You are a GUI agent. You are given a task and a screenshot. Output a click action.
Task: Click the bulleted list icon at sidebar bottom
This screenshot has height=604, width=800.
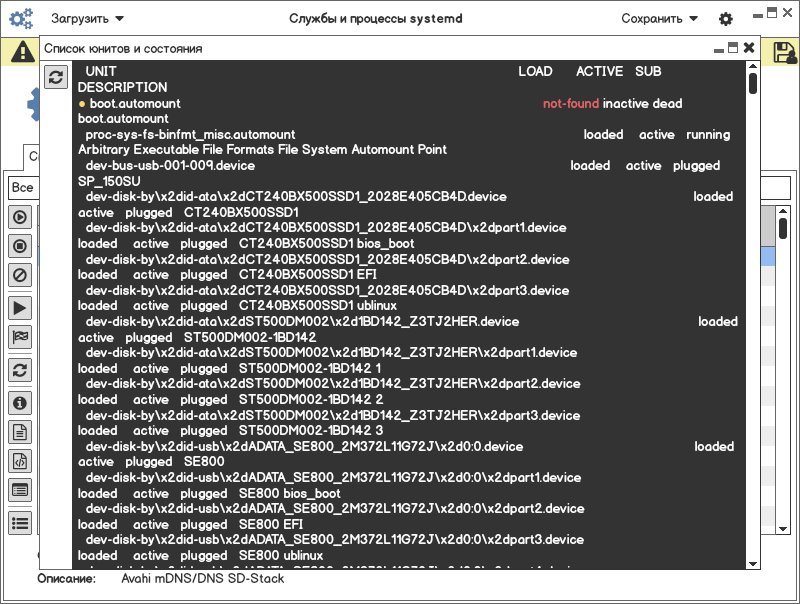tap(19, 522)
